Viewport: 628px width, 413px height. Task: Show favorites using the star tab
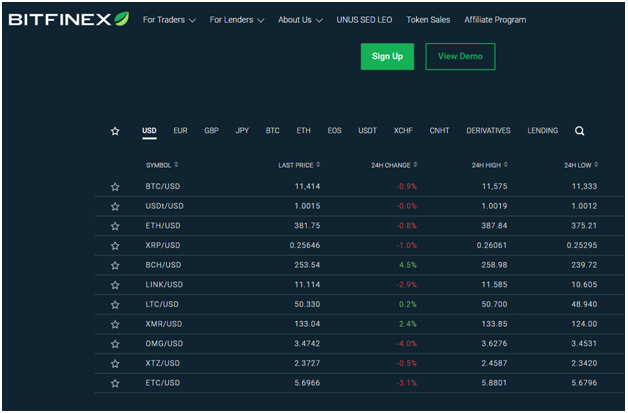click(x=115, y=131)
